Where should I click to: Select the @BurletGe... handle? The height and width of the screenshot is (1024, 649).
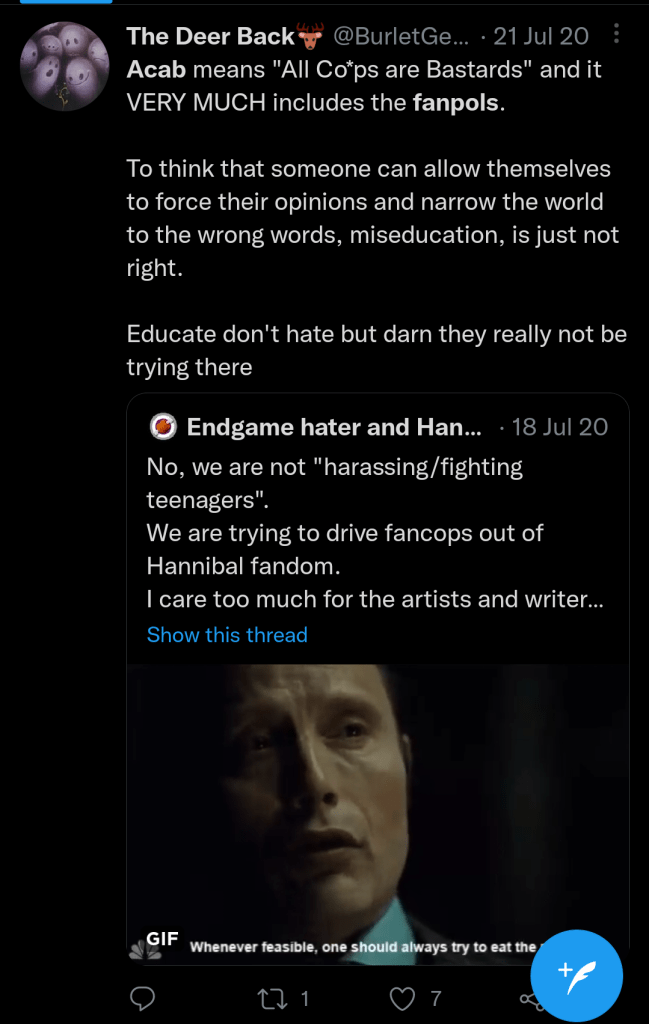pos(400,37)
